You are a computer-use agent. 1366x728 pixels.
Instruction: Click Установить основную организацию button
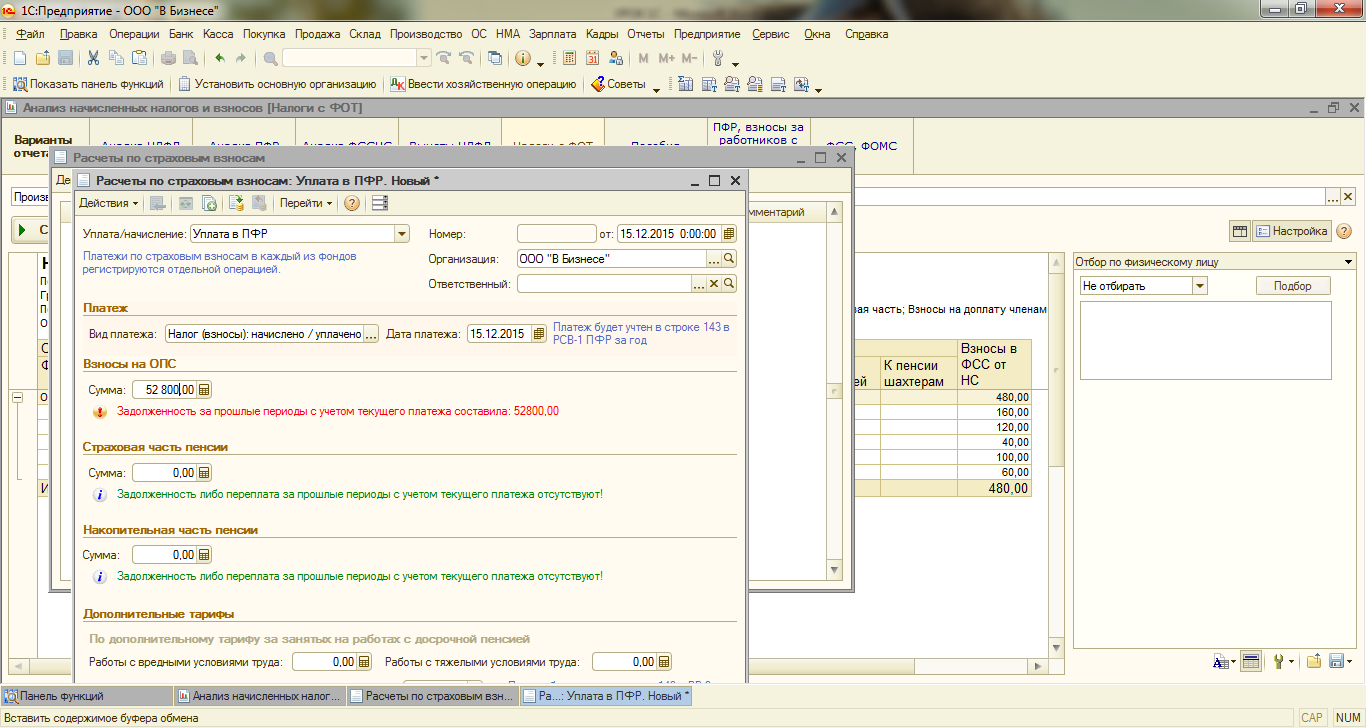278,85
